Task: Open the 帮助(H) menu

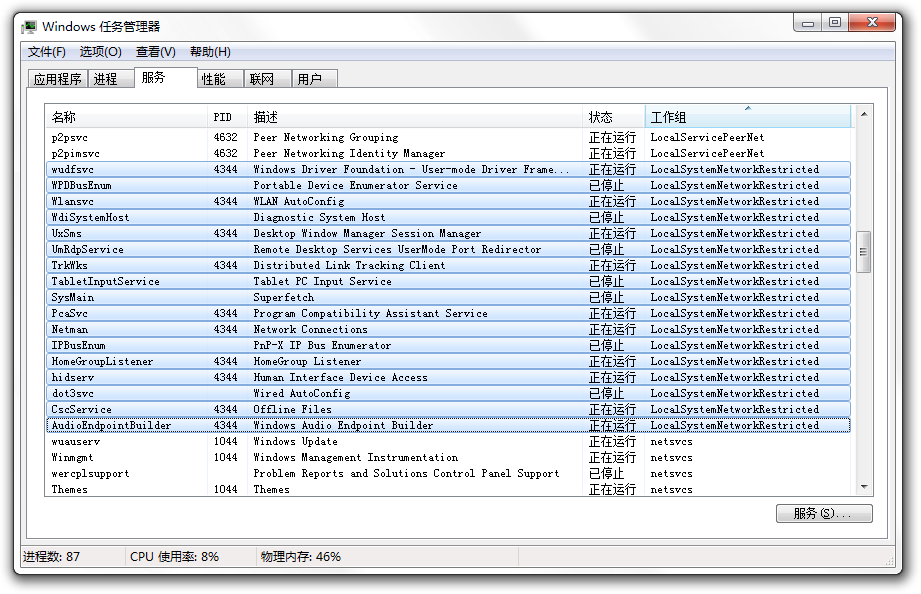Action: click(210, 52)
